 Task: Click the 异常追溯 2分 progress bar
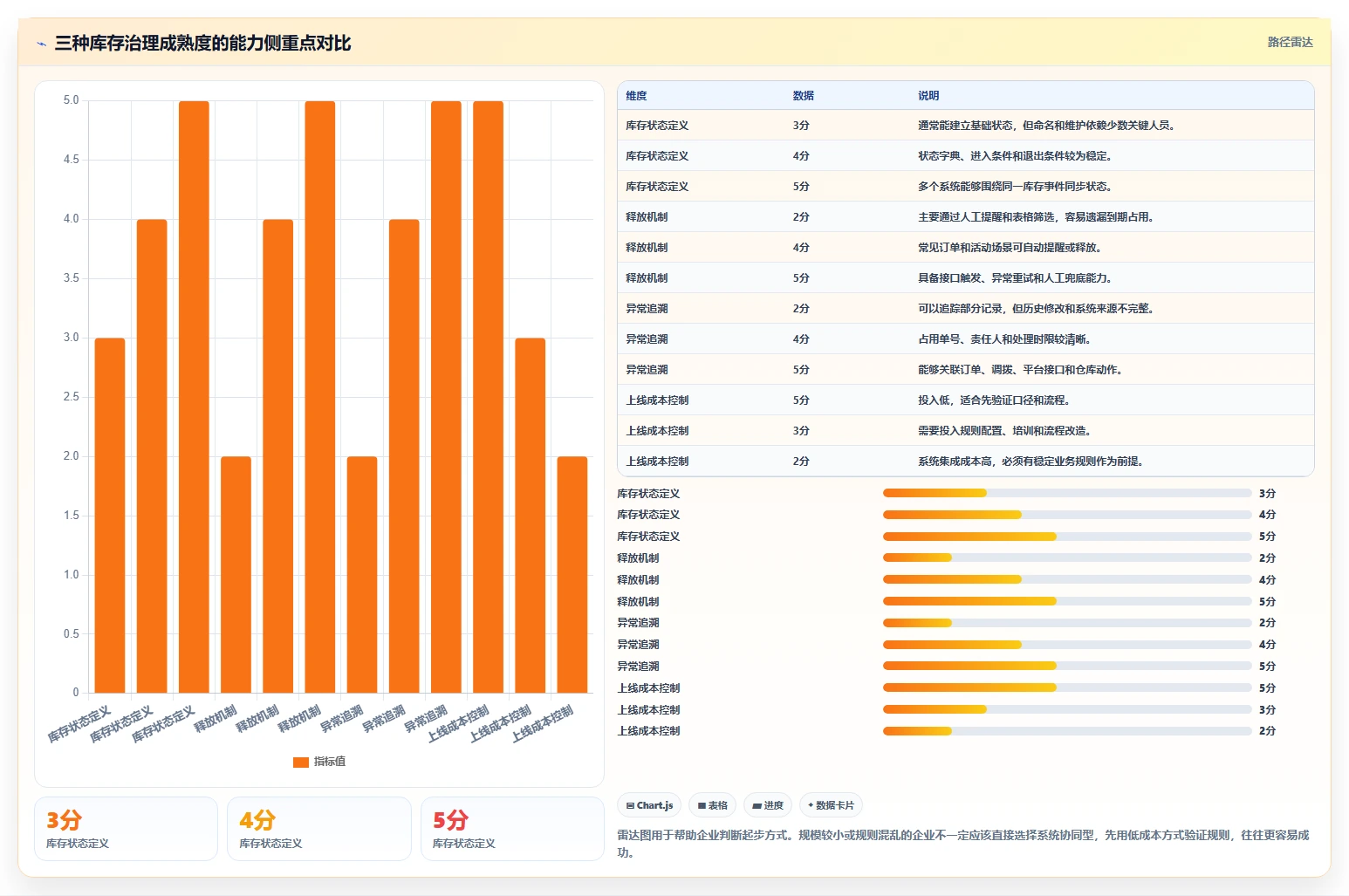pos(1067,623)
